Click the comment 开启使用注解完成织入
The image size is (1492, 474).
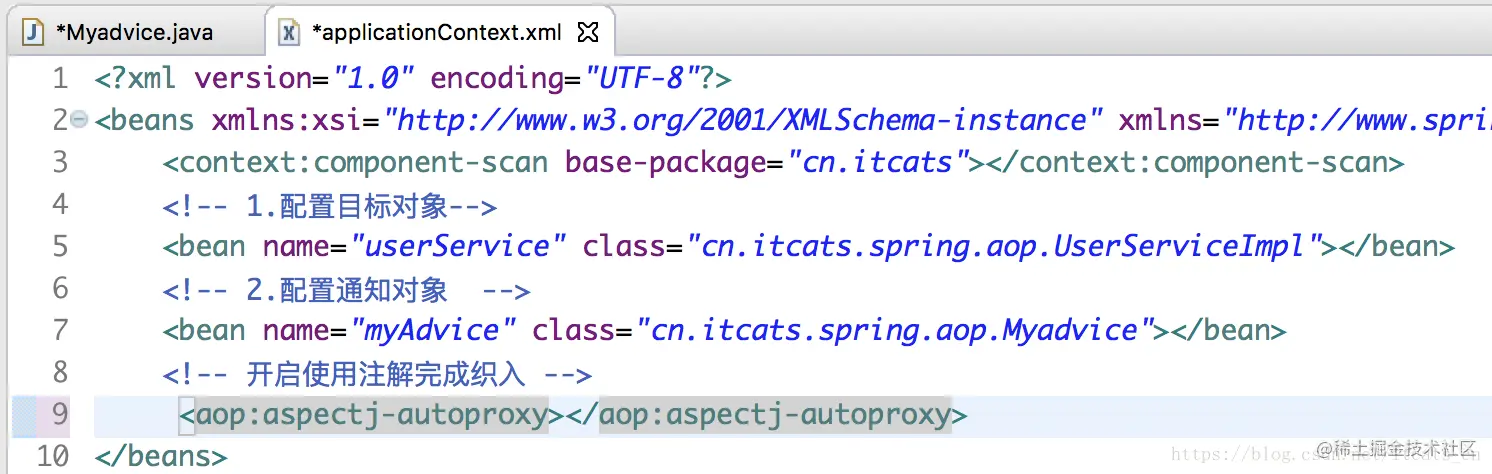tap(378, 374)
